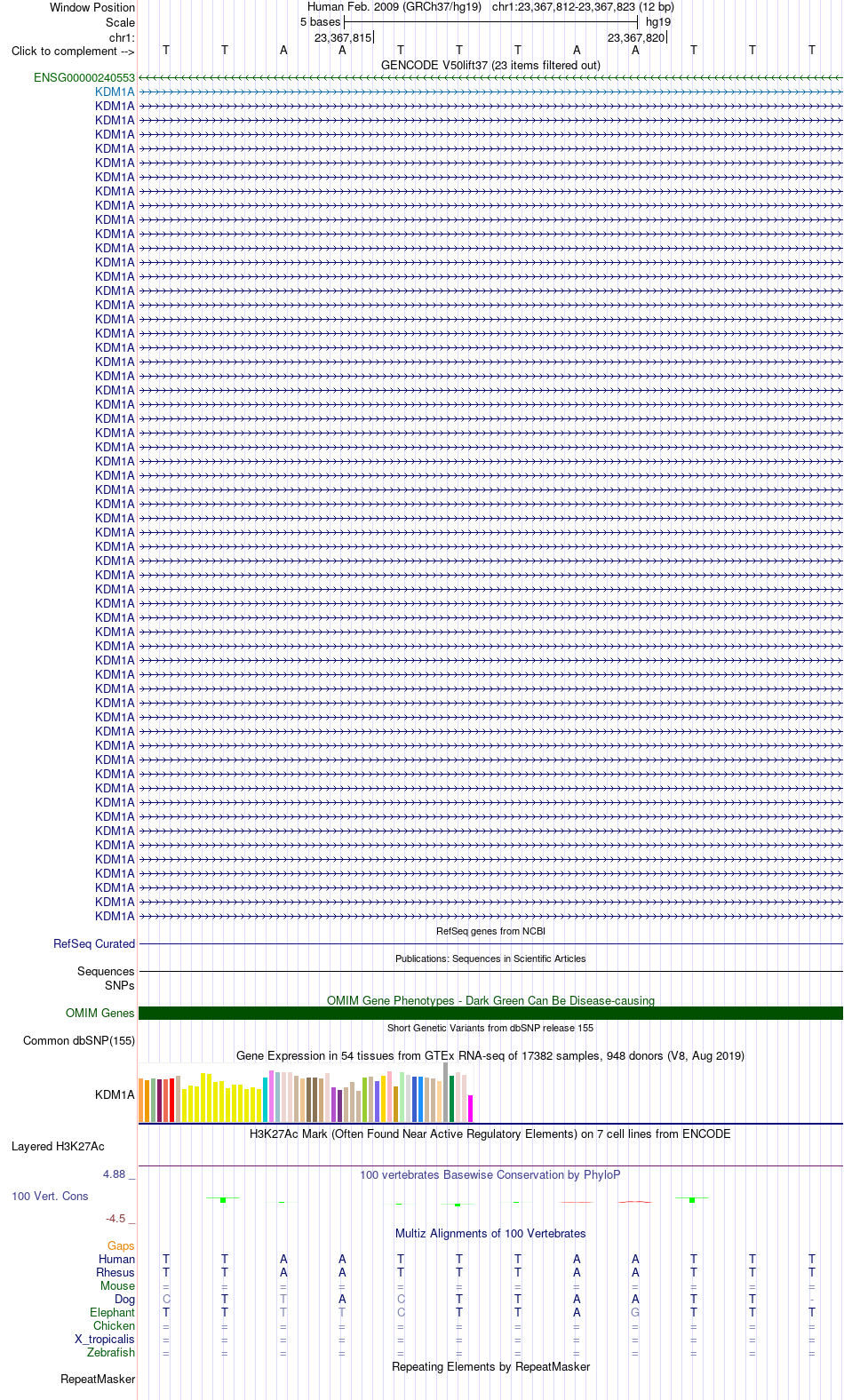
Task: Click the 4.88 PhyloP upper scale value
Action: click(x=119, y=1174)
